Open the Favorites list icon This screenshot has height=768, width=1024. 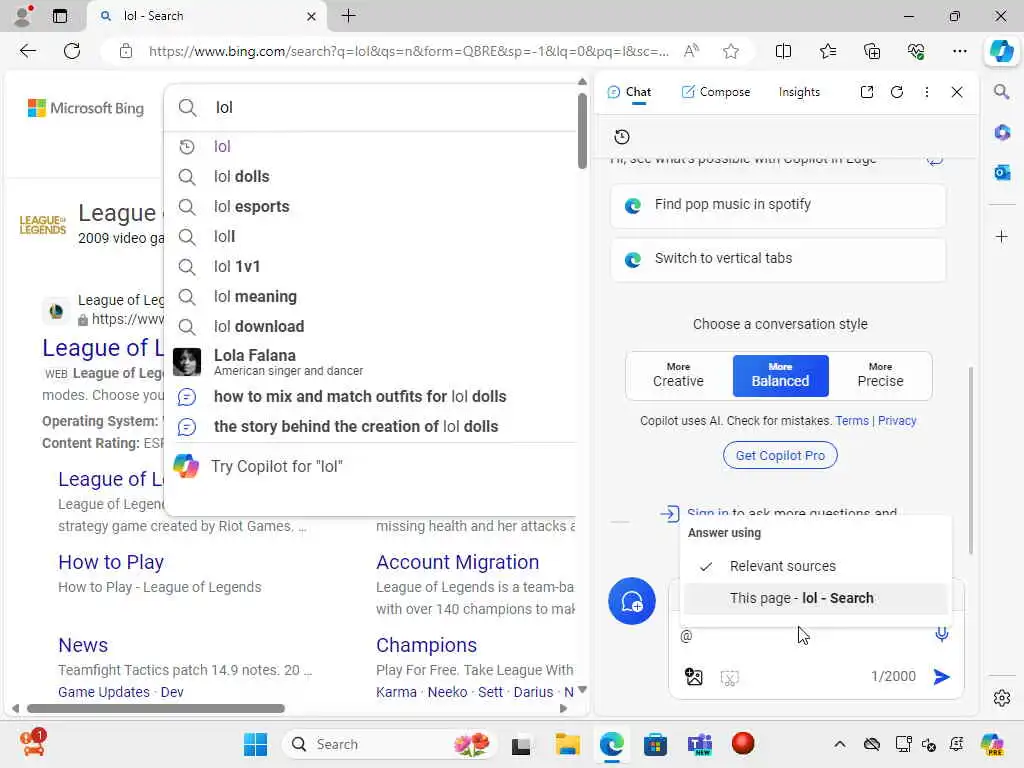click(x=827, y=51)
